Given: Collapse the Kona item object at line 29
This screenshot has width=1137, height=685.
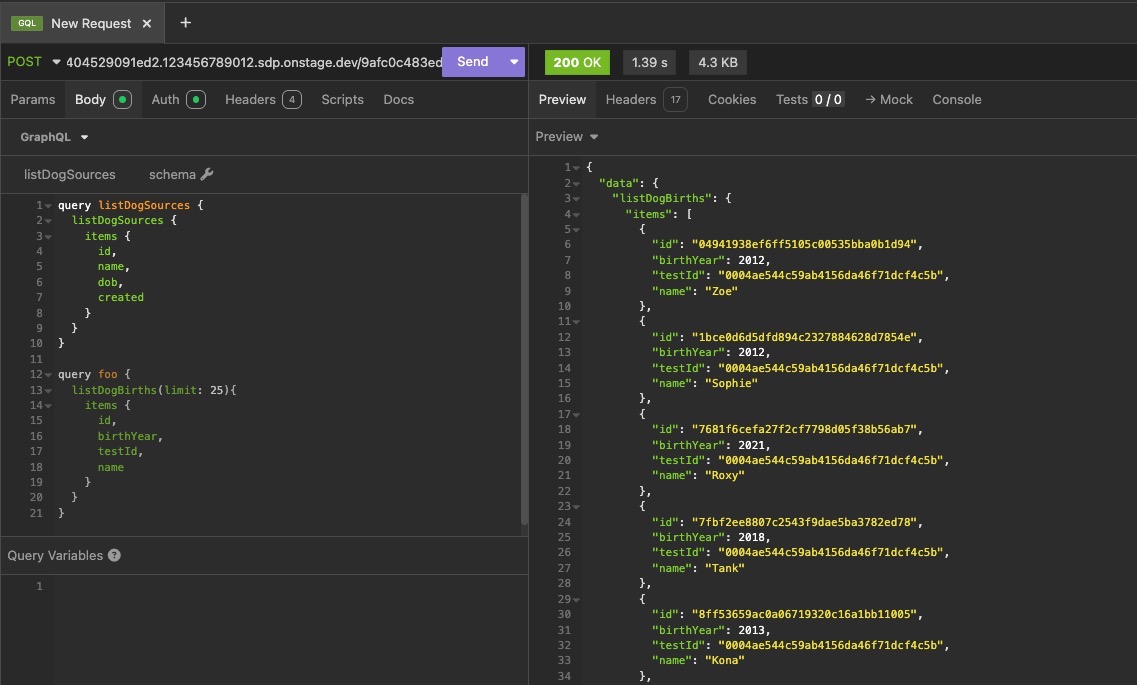Looking at the screenshot, I should [576, 599].
